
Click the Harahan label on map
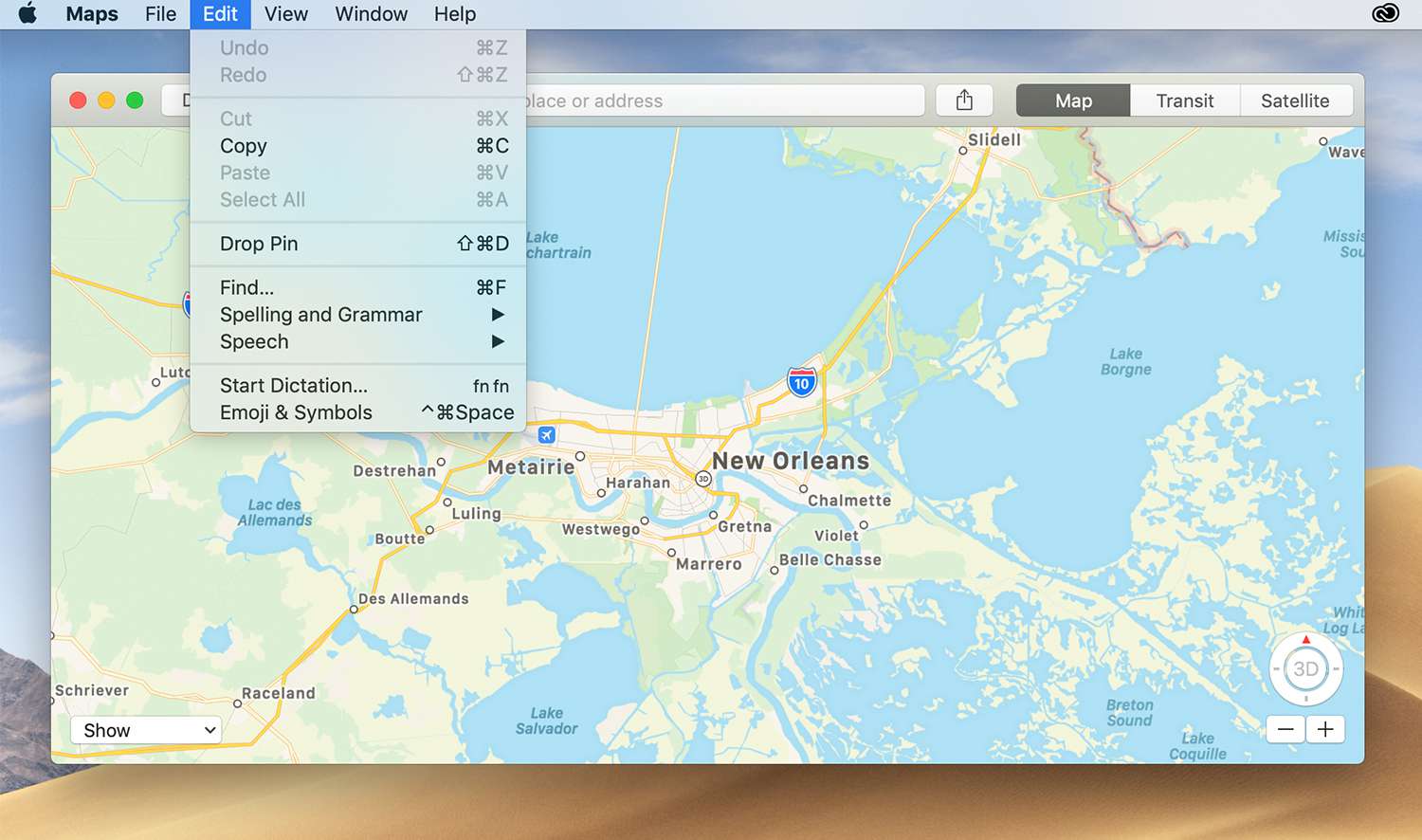(638, 483)
